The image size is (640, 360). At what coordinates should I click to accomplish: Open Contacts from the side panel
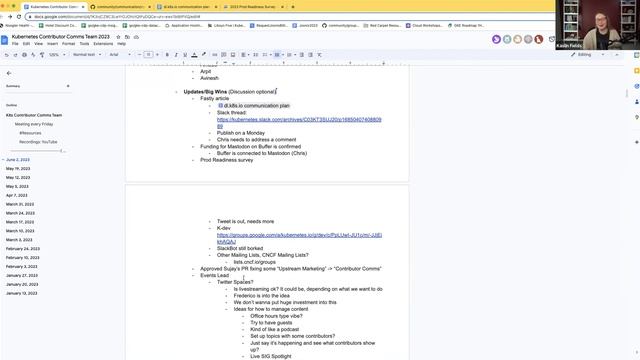[636, 102]
